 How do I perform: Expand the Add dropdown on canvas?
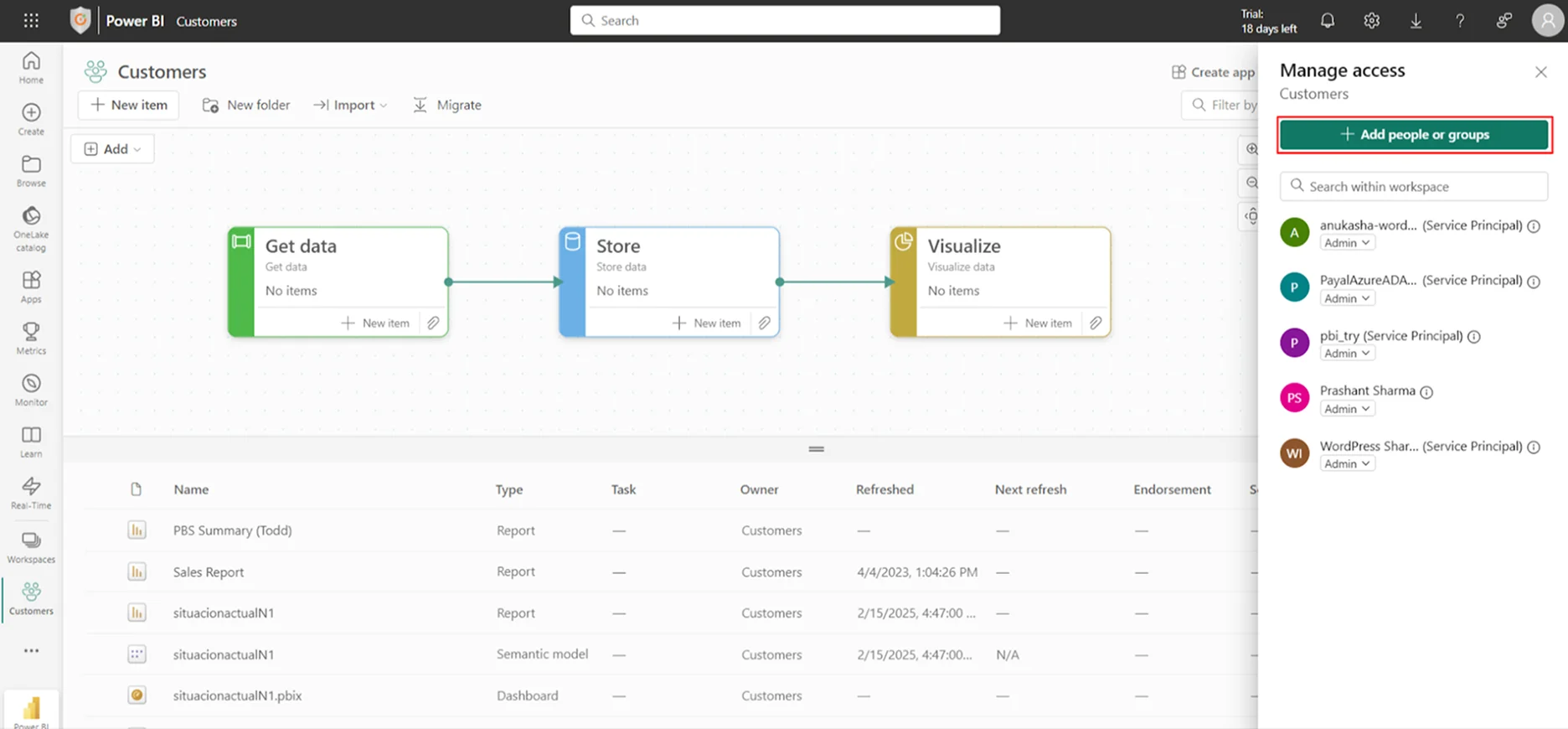point(112,149)
